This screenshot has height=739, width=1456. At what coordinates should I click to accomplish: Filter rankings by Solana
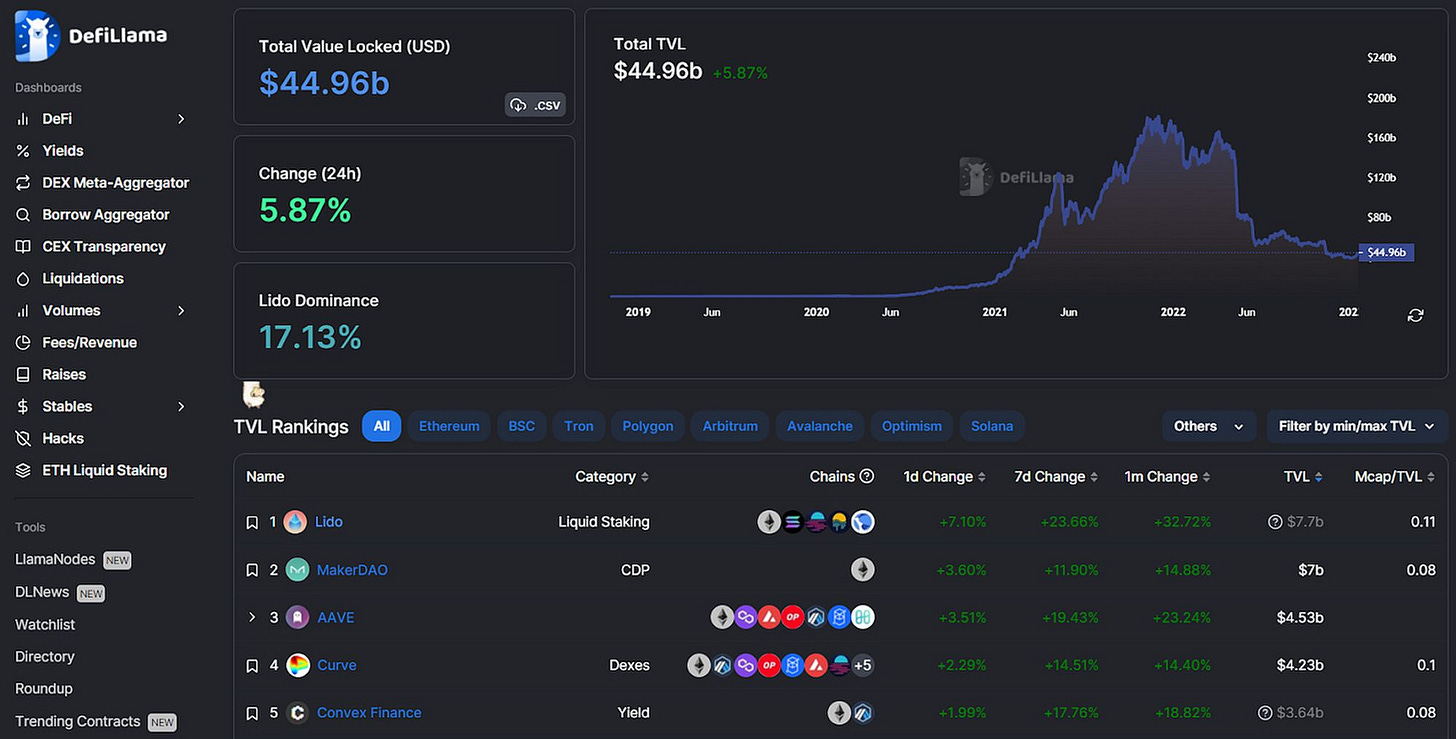point(992,426)
